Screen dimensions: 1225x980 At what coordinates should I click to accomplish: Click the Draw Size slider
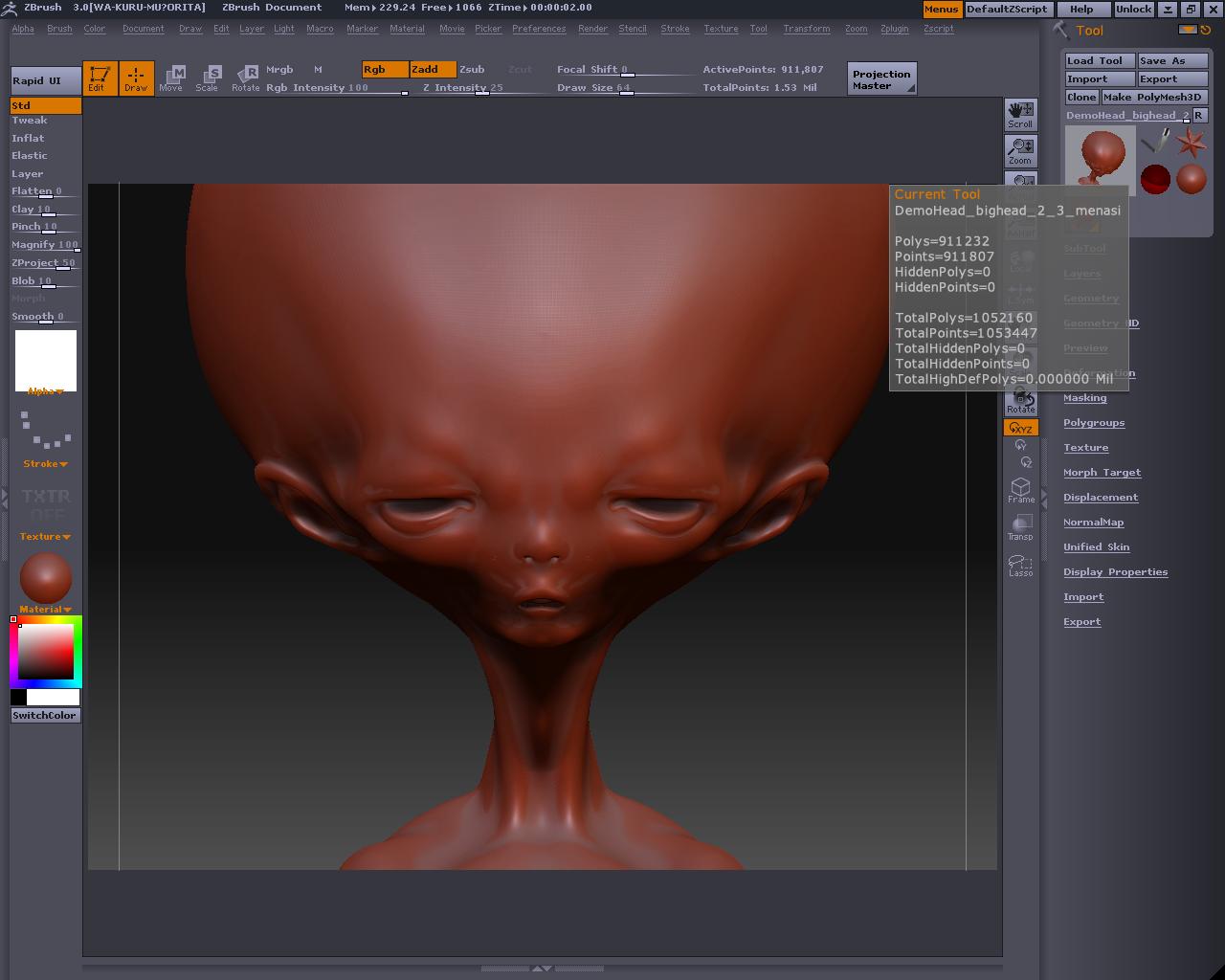click(627, 88)
